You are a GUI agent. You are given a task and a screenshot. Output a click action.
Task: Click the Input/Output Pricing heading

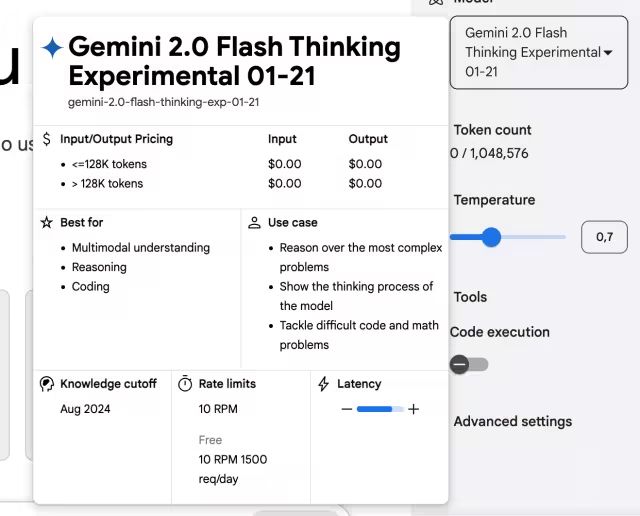point(116,139)
